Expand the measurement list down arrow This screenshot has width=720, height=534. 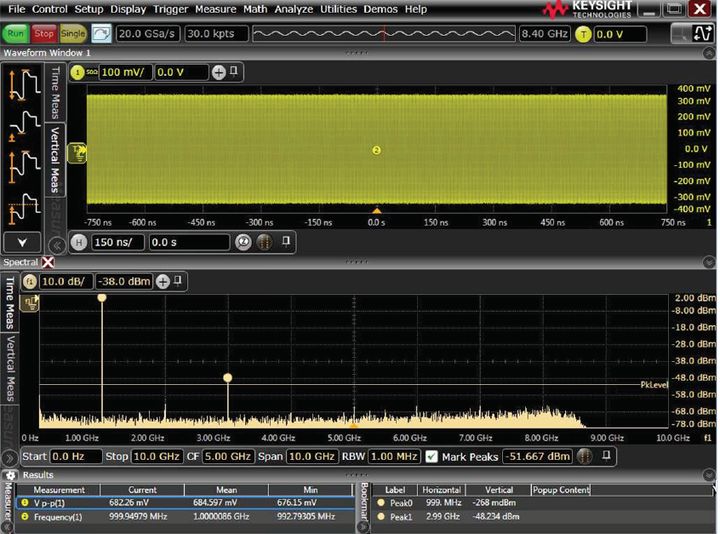[22, 242]
